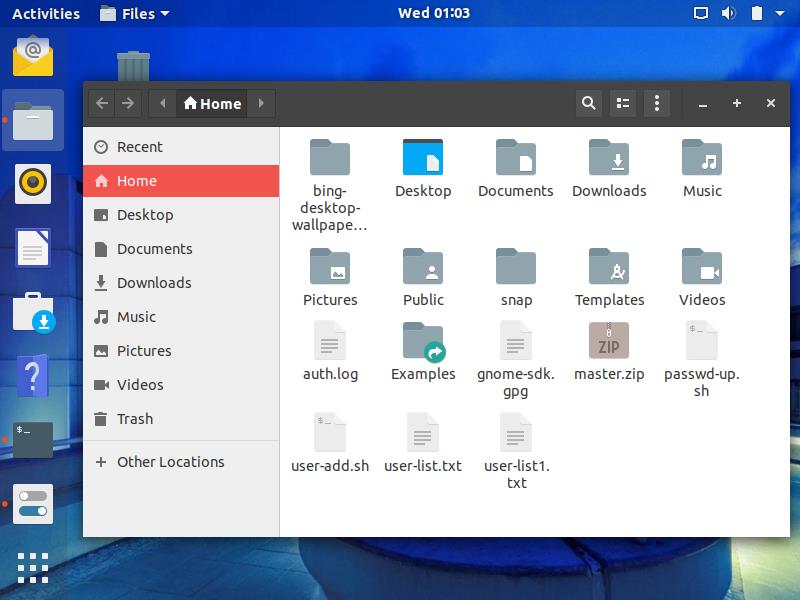Viewport: 800px width, 600px height.
Task: Close the Files window
Action: point(771,104)
